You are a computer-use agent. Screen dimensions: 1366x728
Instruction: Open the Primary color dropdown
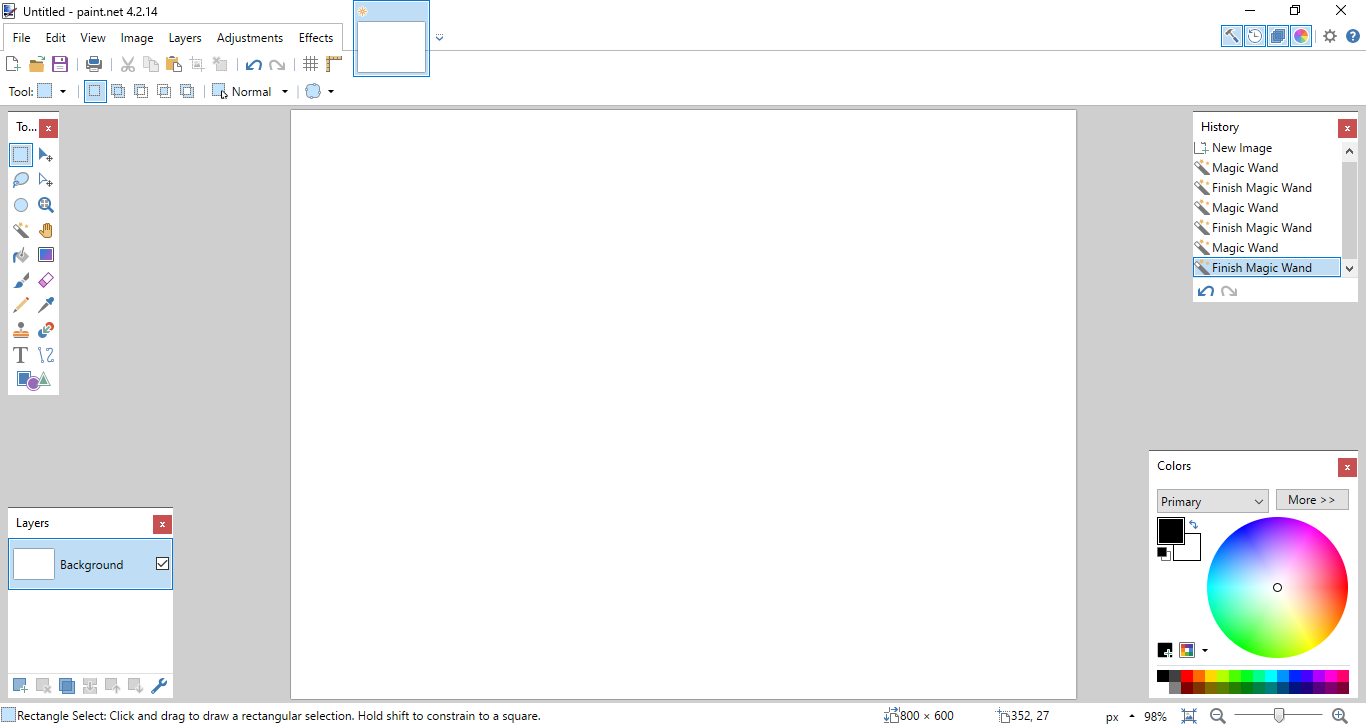pyautogui.click(x=1212, y=501)
